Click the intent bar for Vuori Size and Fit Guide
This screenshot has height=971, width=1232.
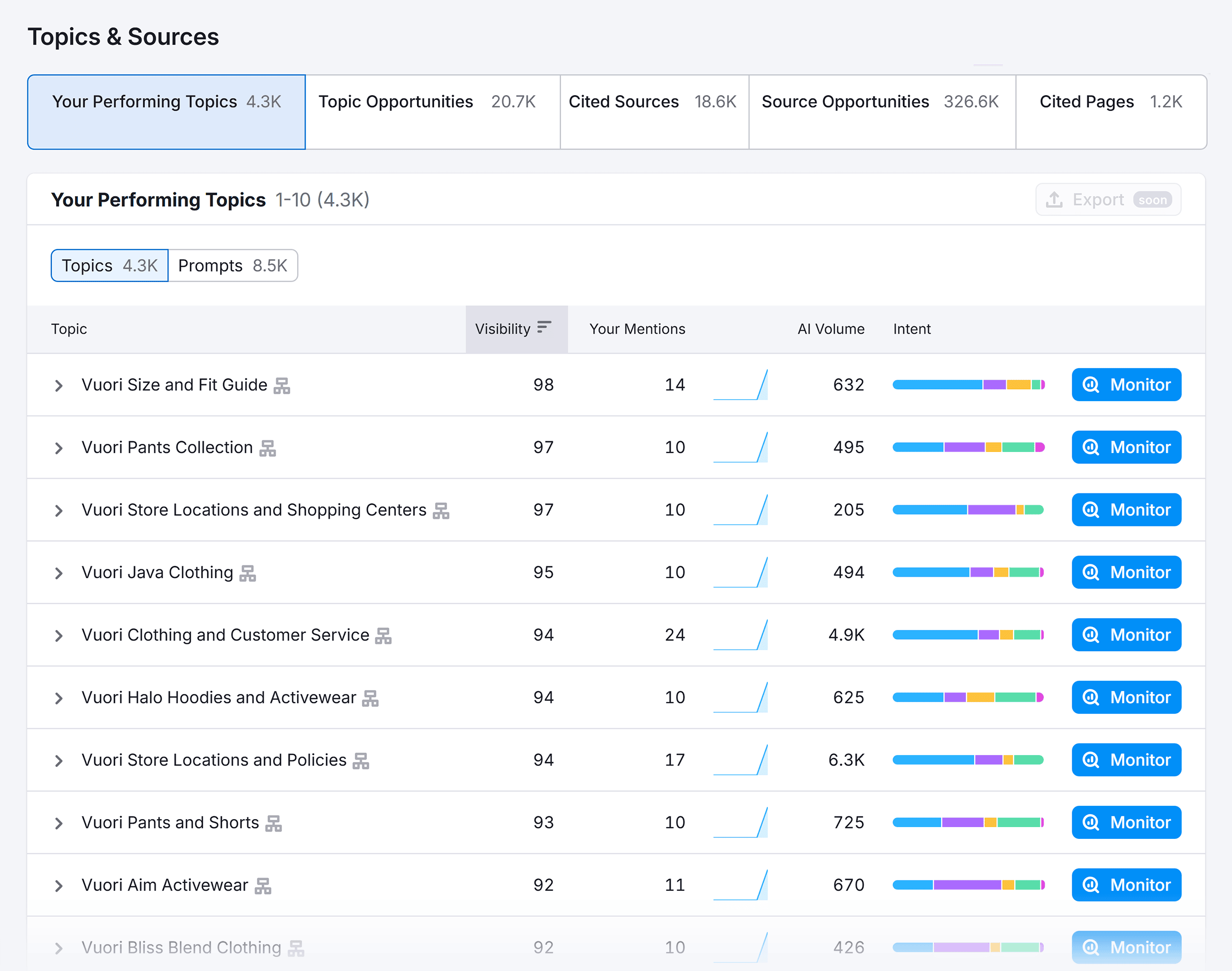pyautogui.click(x=968, y=385)
